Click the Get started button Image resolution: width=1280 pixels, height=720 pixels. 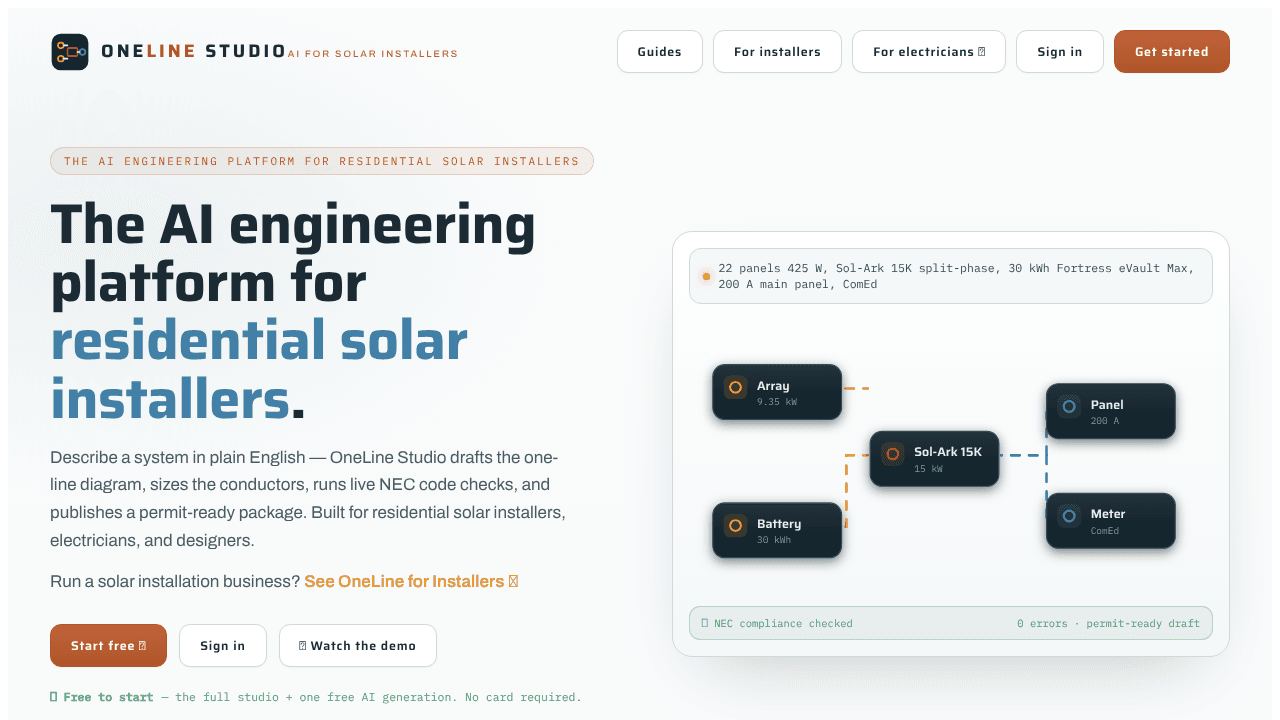pyautogui.click(x=1172, y=52)
